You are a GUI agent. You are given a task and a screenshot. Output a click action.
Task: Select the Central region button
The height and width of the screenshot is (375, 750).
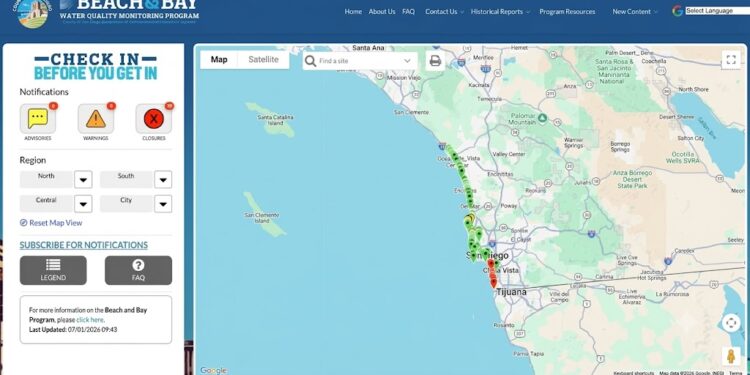pos(46,204)
